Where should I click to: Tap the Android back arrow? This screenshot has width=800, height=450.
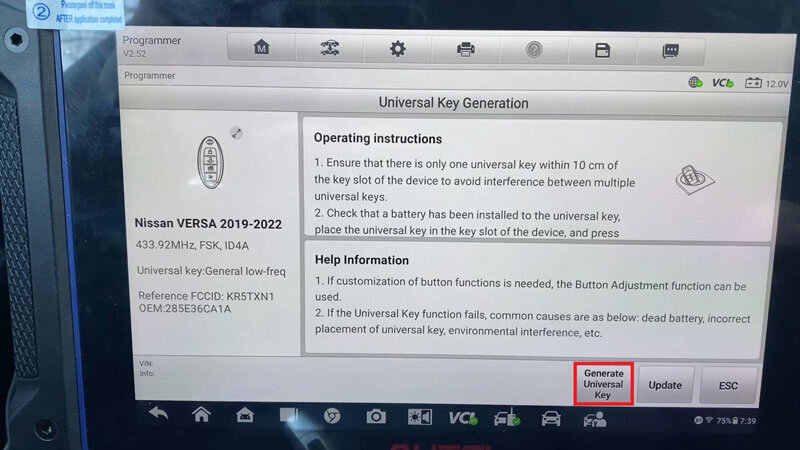pos(158,414)
